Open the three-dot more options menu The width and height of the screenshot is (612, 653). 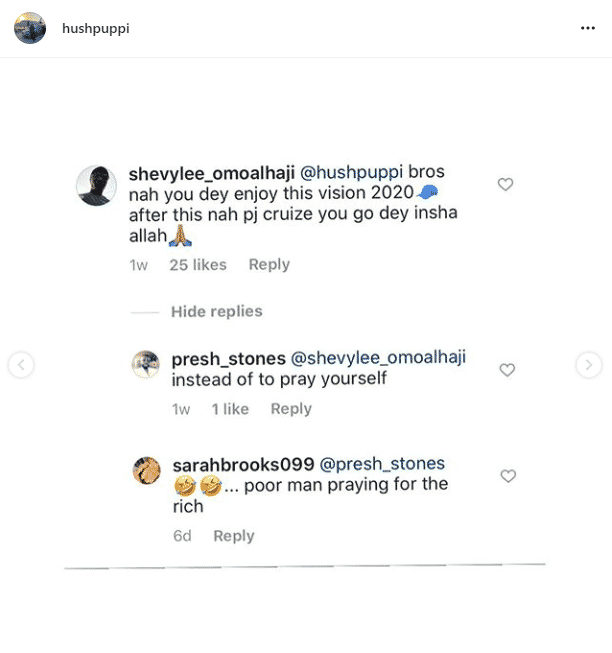588,28
